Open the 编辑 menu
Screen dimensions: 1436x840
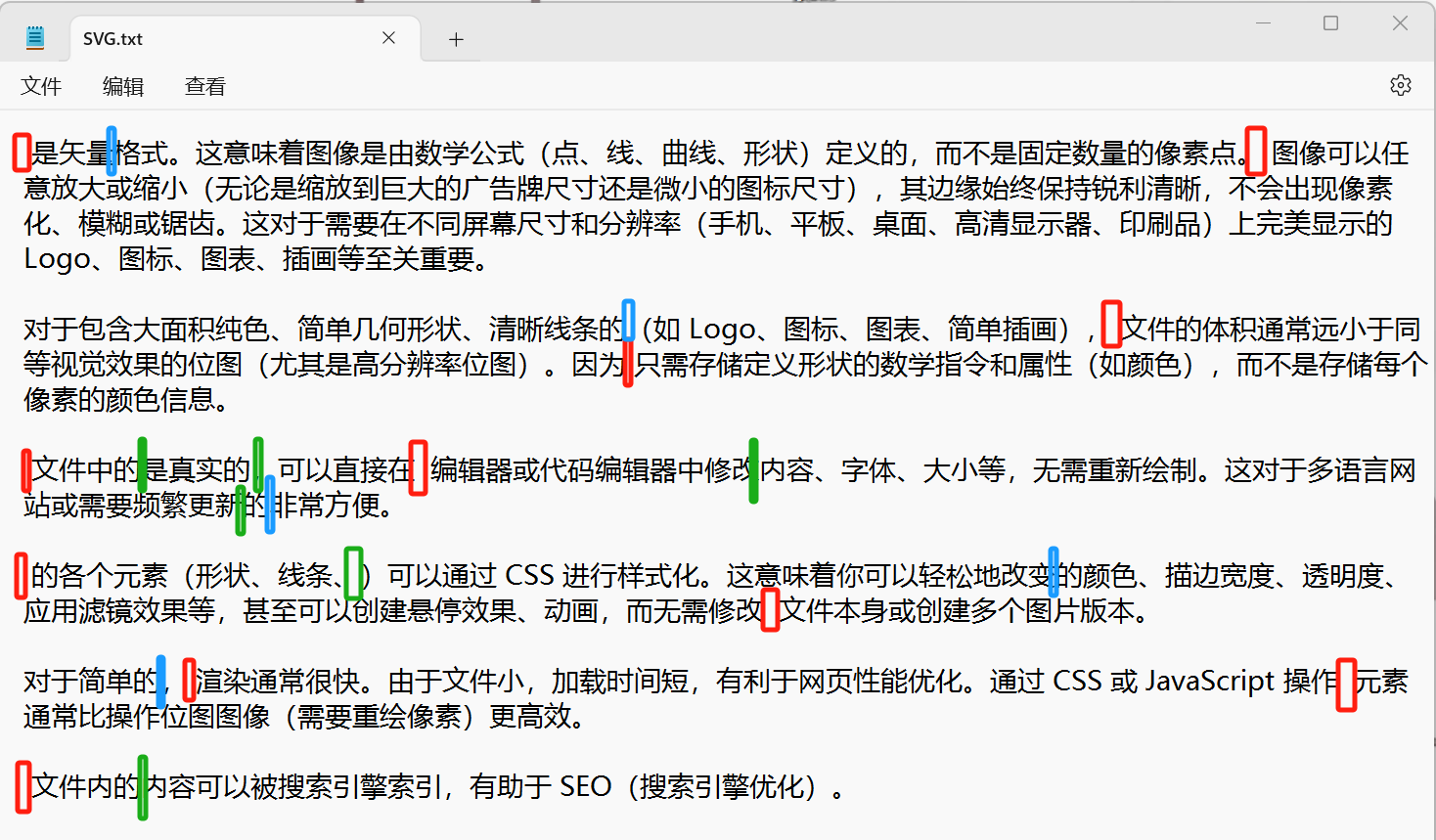coord(122,86)
